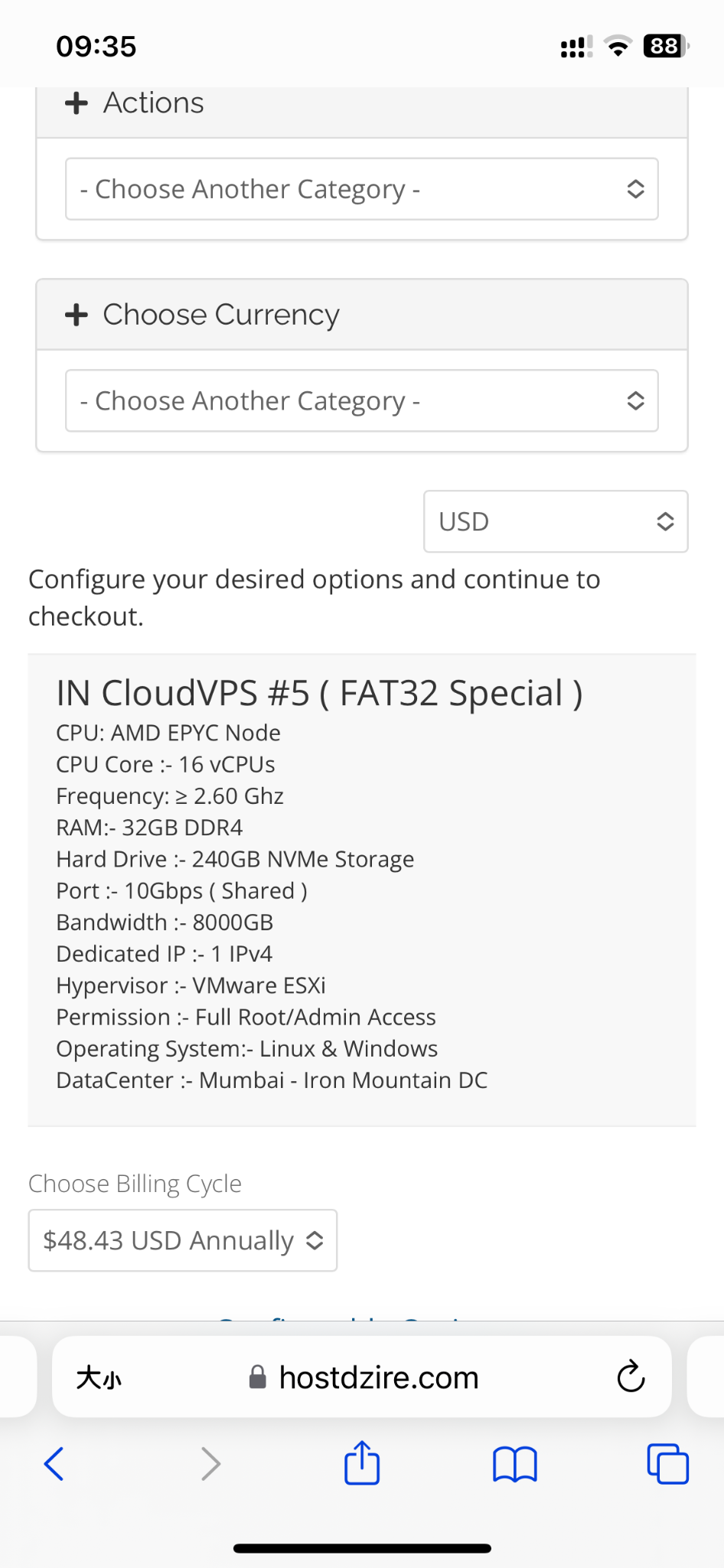Tap the plus icon beside Actions
Screen dimensions: 724x1568
77,103
